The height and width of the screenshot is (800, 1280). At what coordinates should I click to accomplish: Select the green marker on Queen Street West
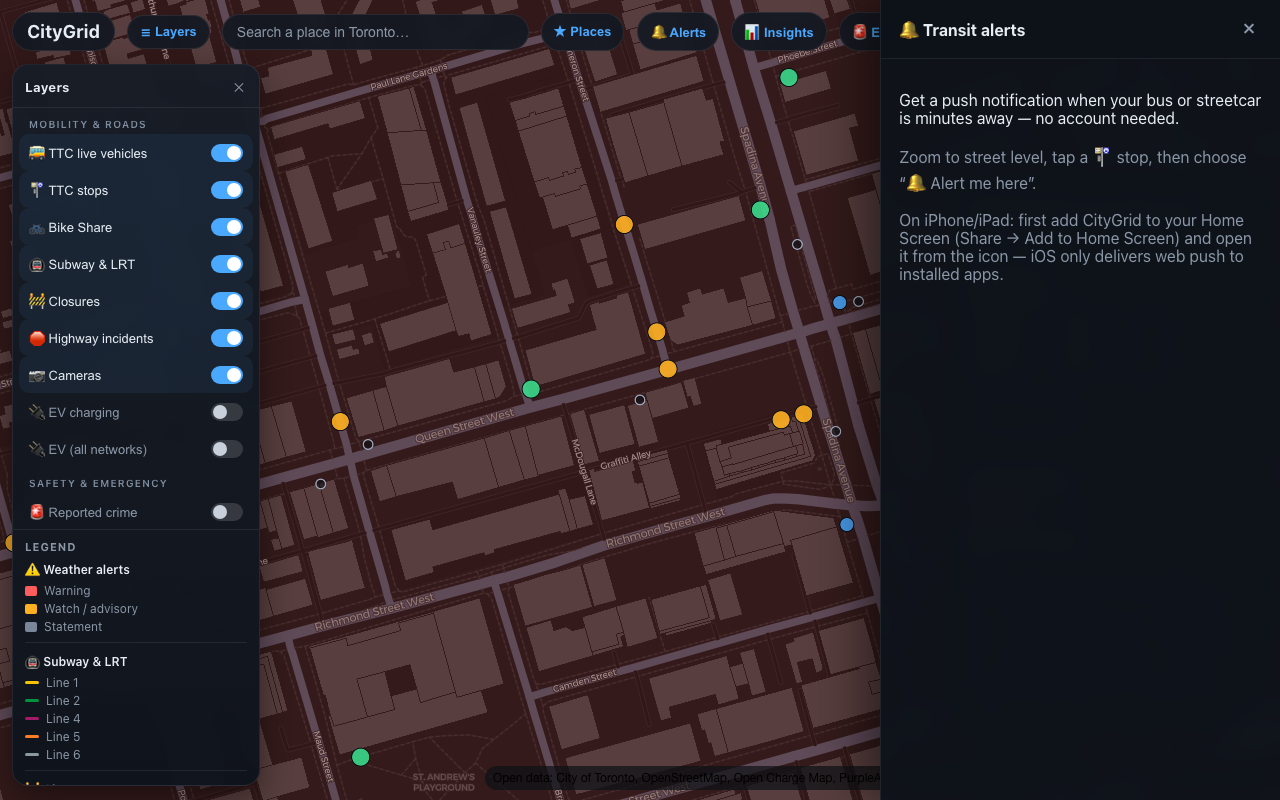[x=531, y=389]
